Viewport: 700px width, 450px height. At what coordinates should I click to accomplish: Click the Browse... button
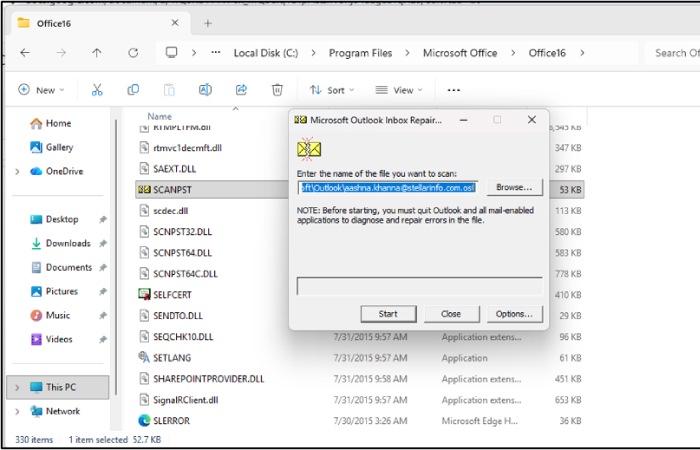(x=514, y=188)
